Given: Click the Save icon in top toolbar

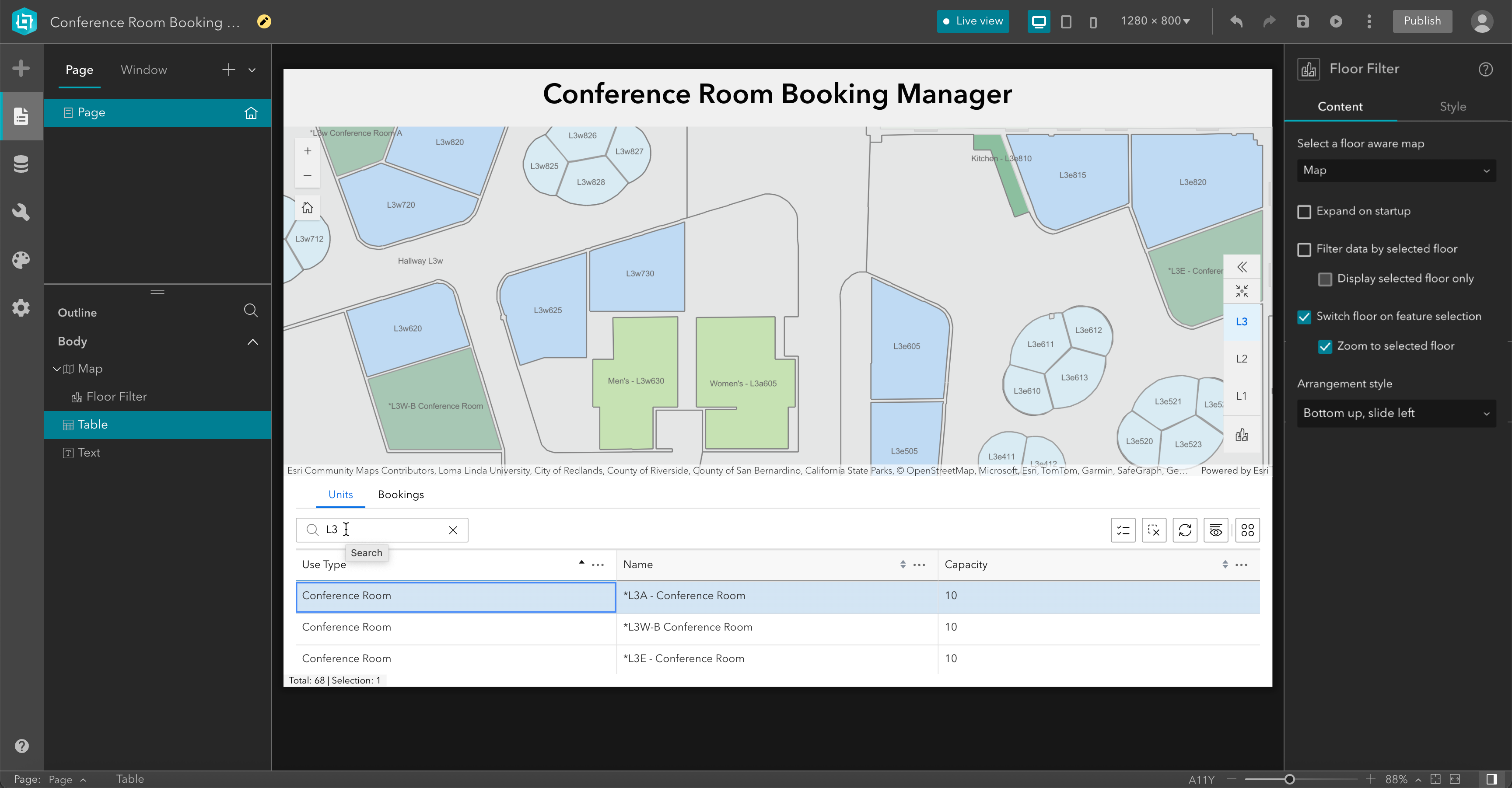Looking at the screenshot, I should [x=1302, y=22].
